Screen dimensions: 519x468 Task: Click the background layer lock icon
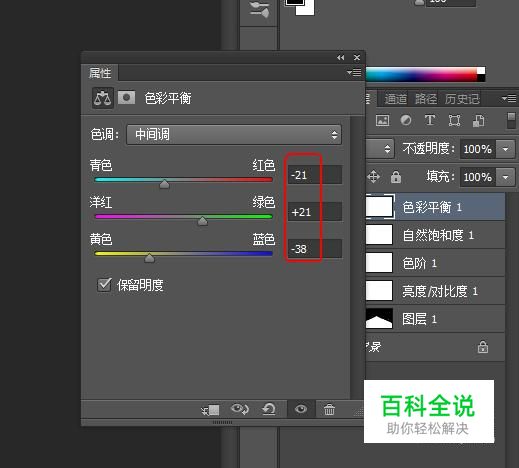[483, 347]
